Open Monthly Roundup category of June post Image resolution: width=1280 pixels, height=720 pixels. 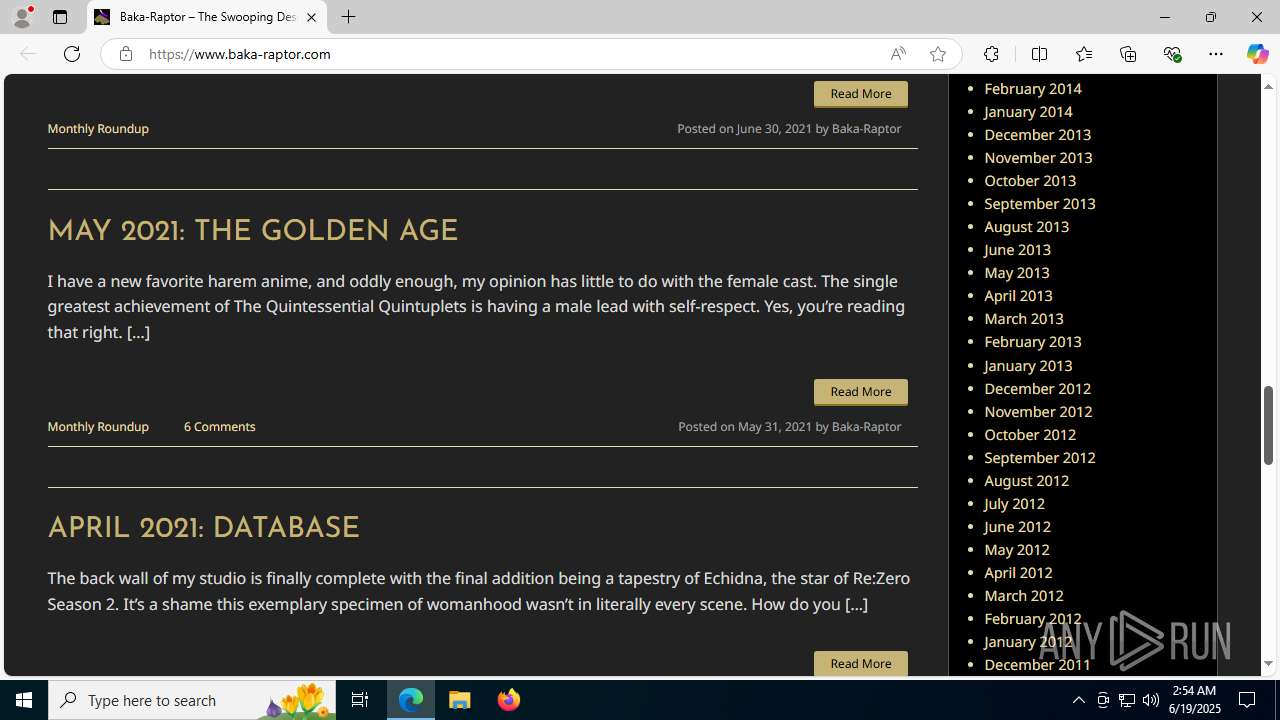point(98,129)
